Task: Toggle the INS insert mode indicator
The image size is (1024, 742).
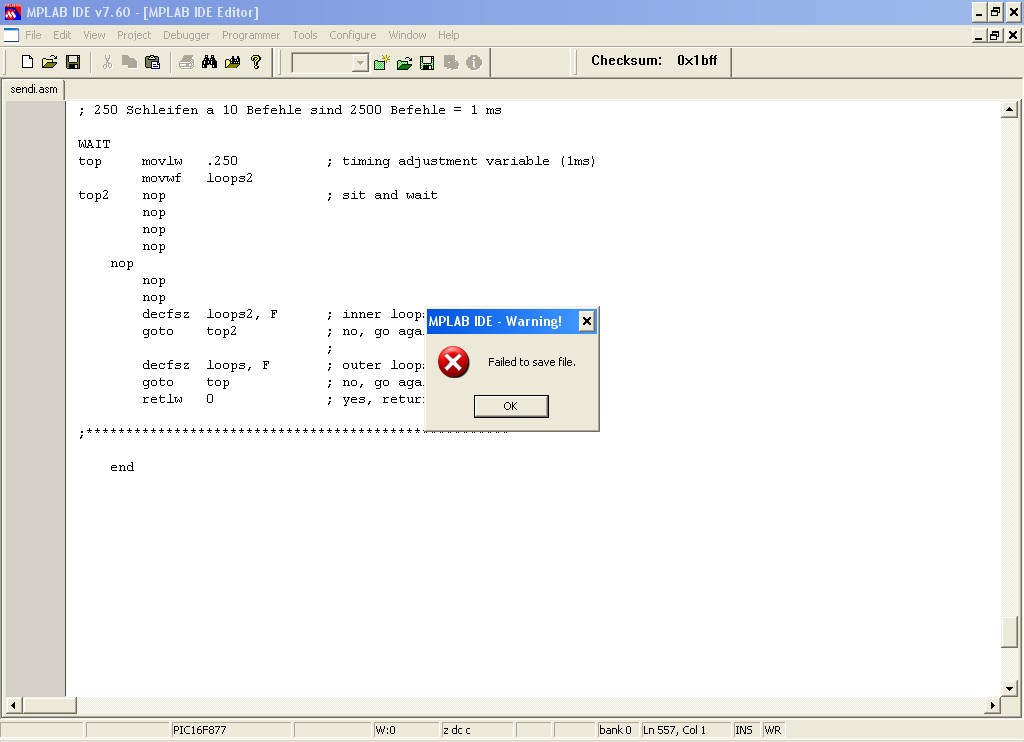Action: (x=746, y=730)
